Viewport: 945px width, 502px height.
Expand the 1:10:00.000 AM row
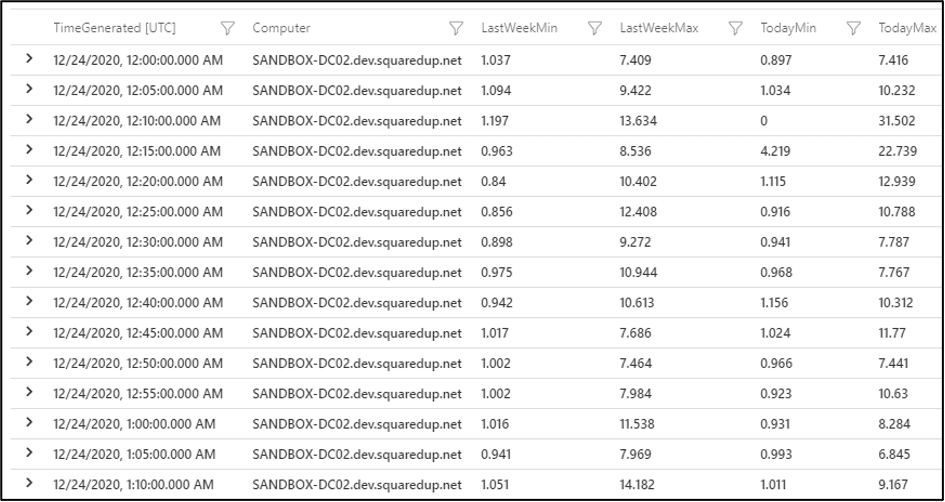point(28,483)
